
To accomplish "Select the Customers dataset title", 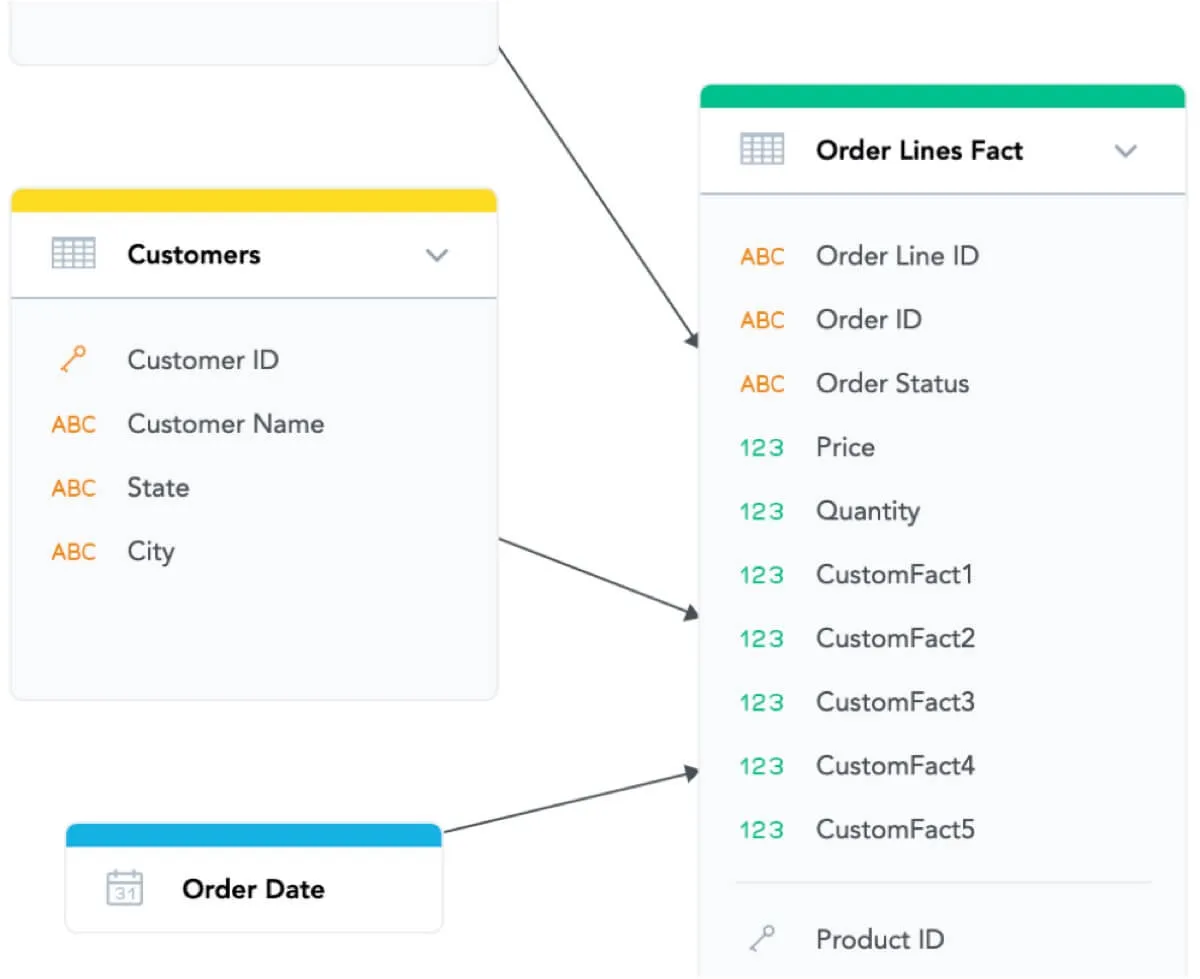I will (x=194, y=254).
